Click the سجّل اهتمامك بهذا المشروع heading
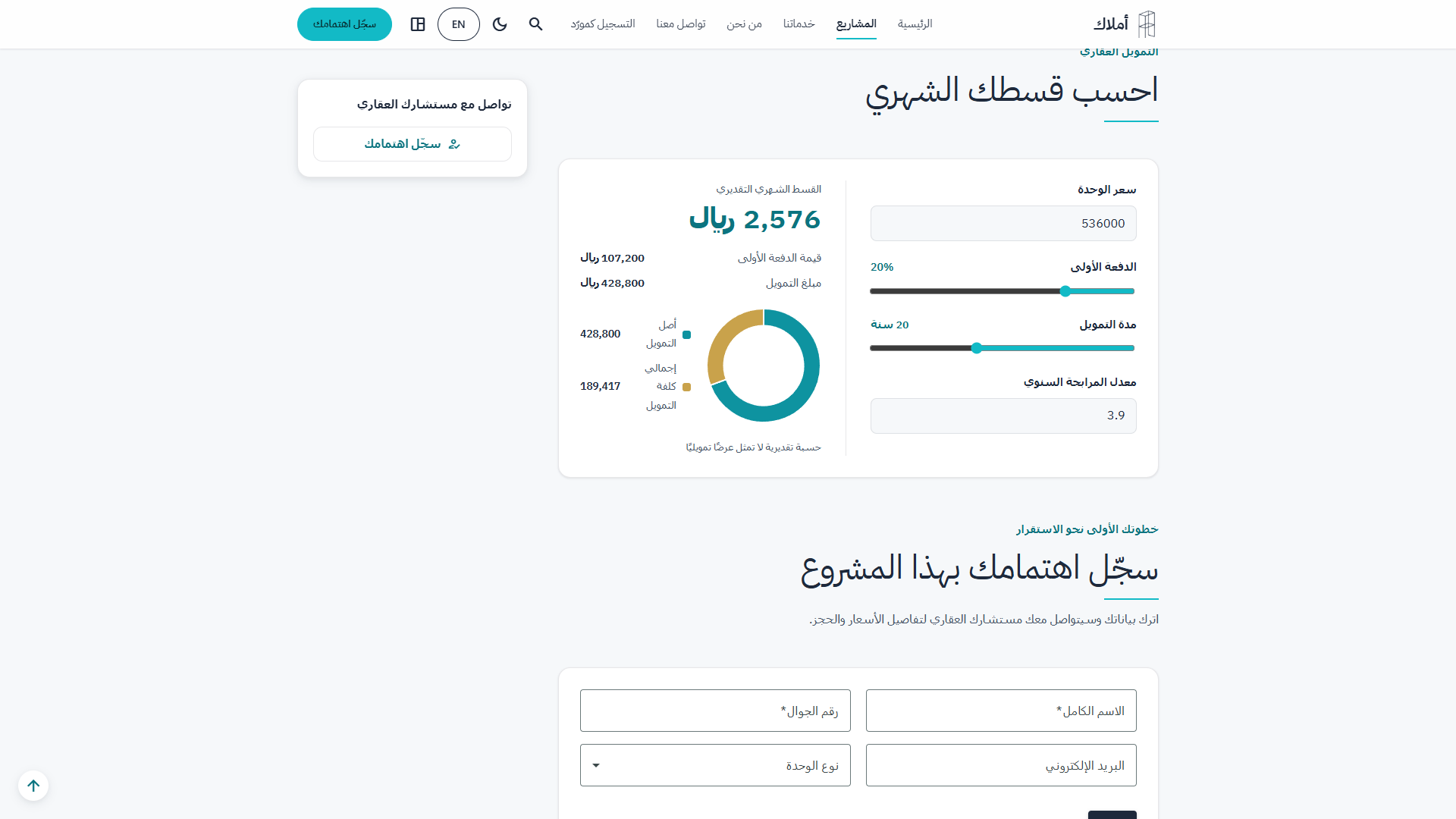Screen dimensions: 1456x819 pyautogui.click(x=979, y=570)
